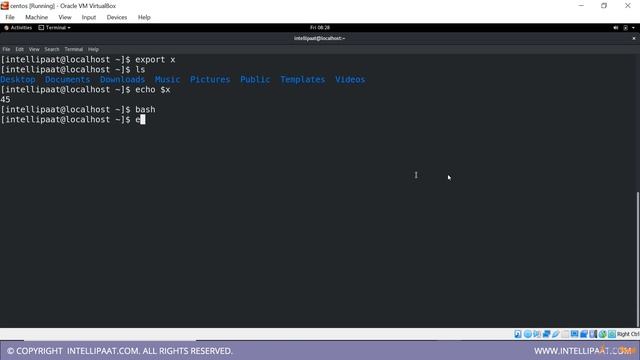Click the terminal cursor on the last prompt line
Screen dimensions: 640x360
(143, 120)
